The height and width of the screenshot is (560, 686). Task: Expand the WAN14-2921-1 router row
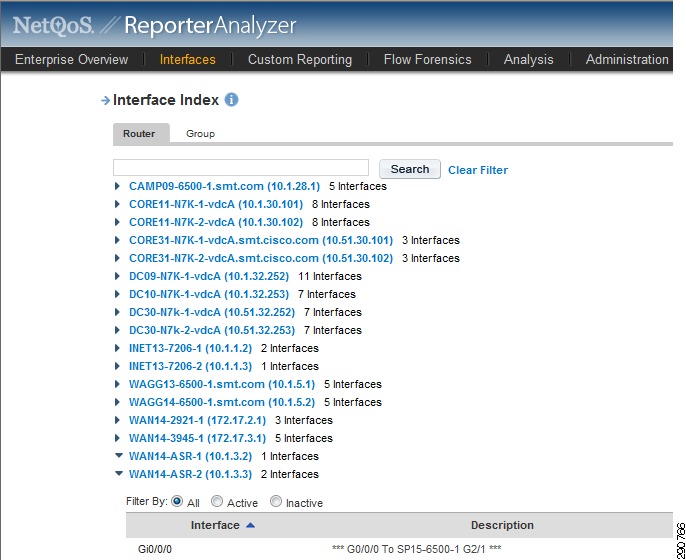pyautogui.click(x=117, y=420)
